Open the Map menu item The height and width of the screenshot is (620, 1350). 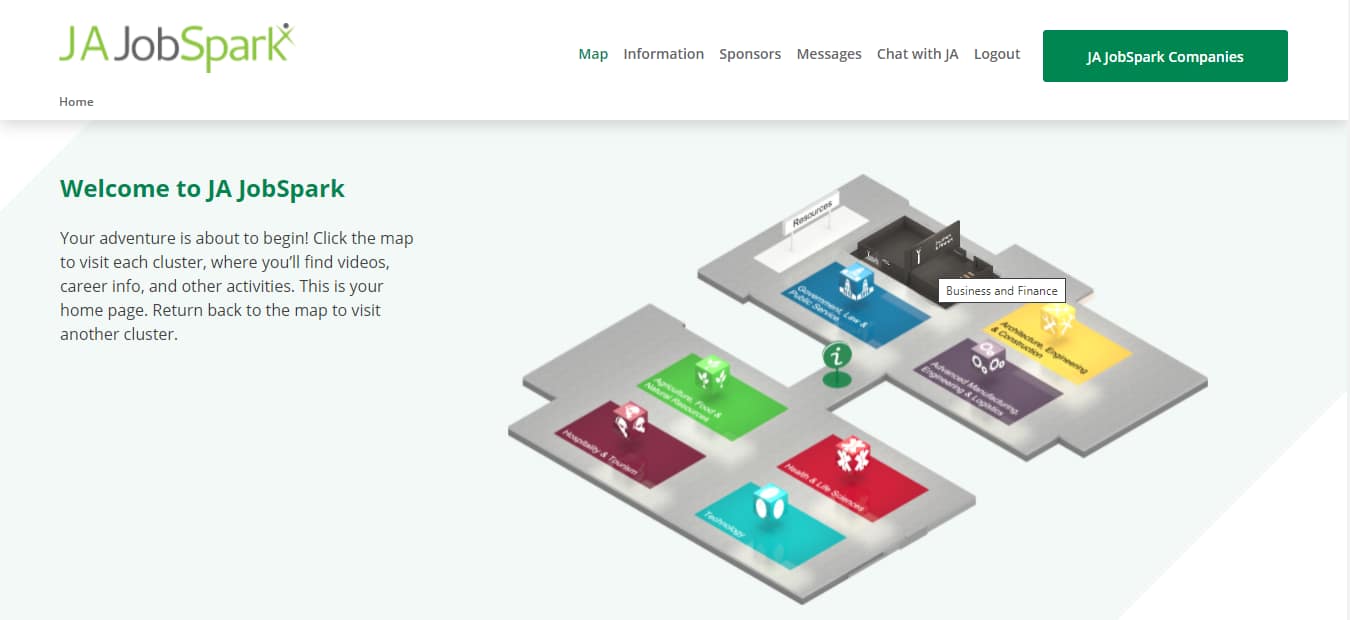tap(593, 54)
